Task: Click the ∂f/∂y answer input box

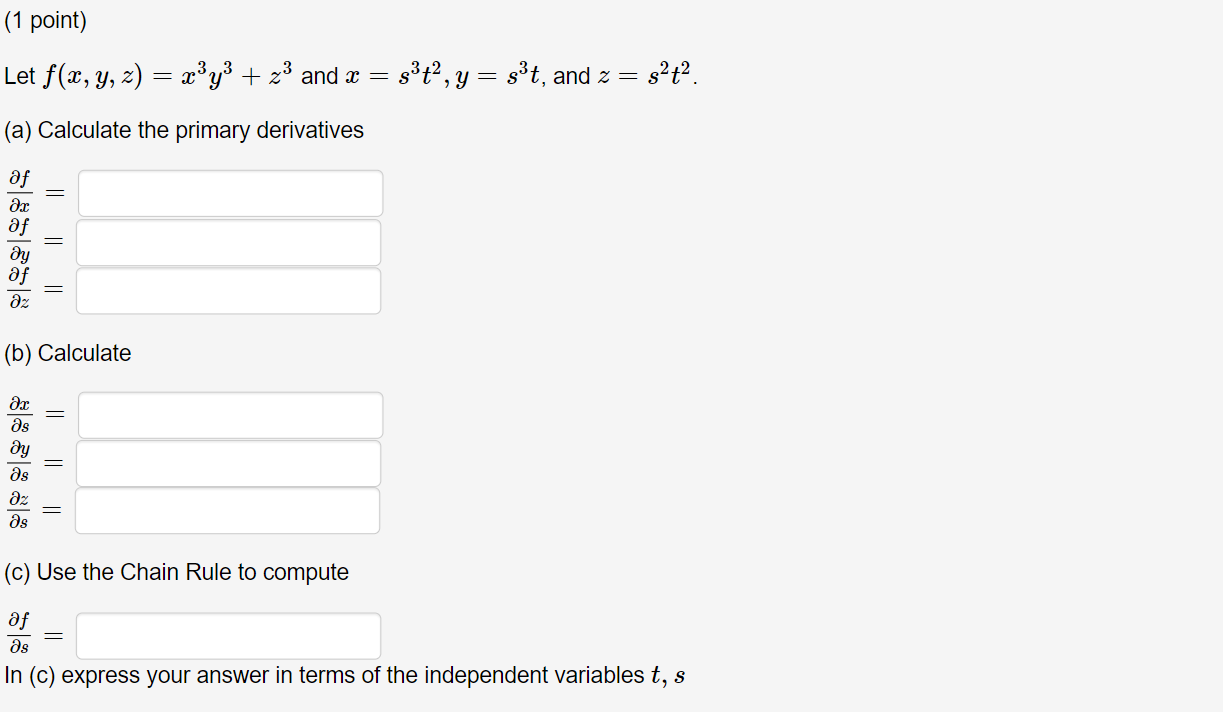Action: [x=230, y=242]
